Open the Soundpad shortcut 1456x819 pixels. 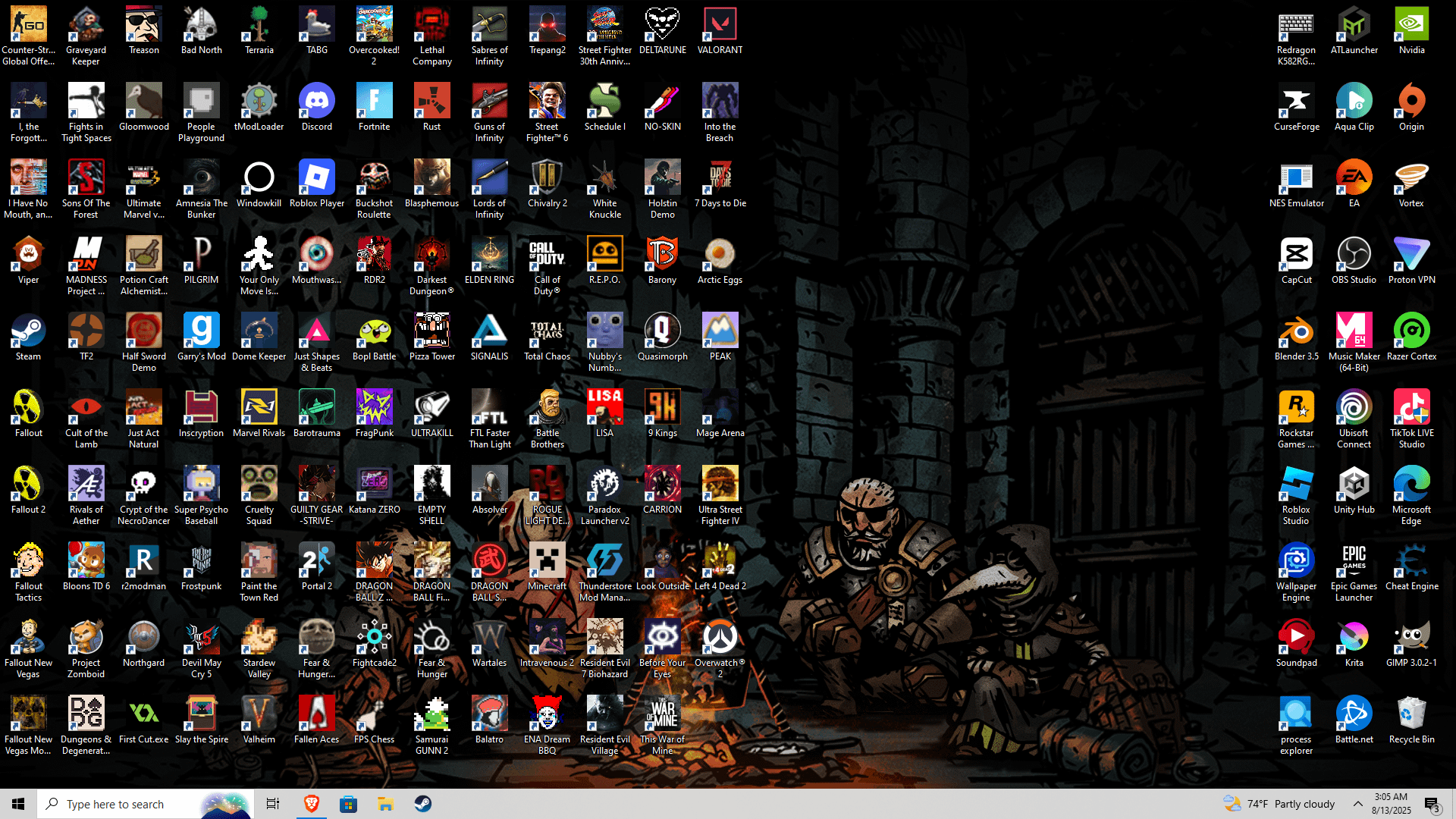[1297, 644]
